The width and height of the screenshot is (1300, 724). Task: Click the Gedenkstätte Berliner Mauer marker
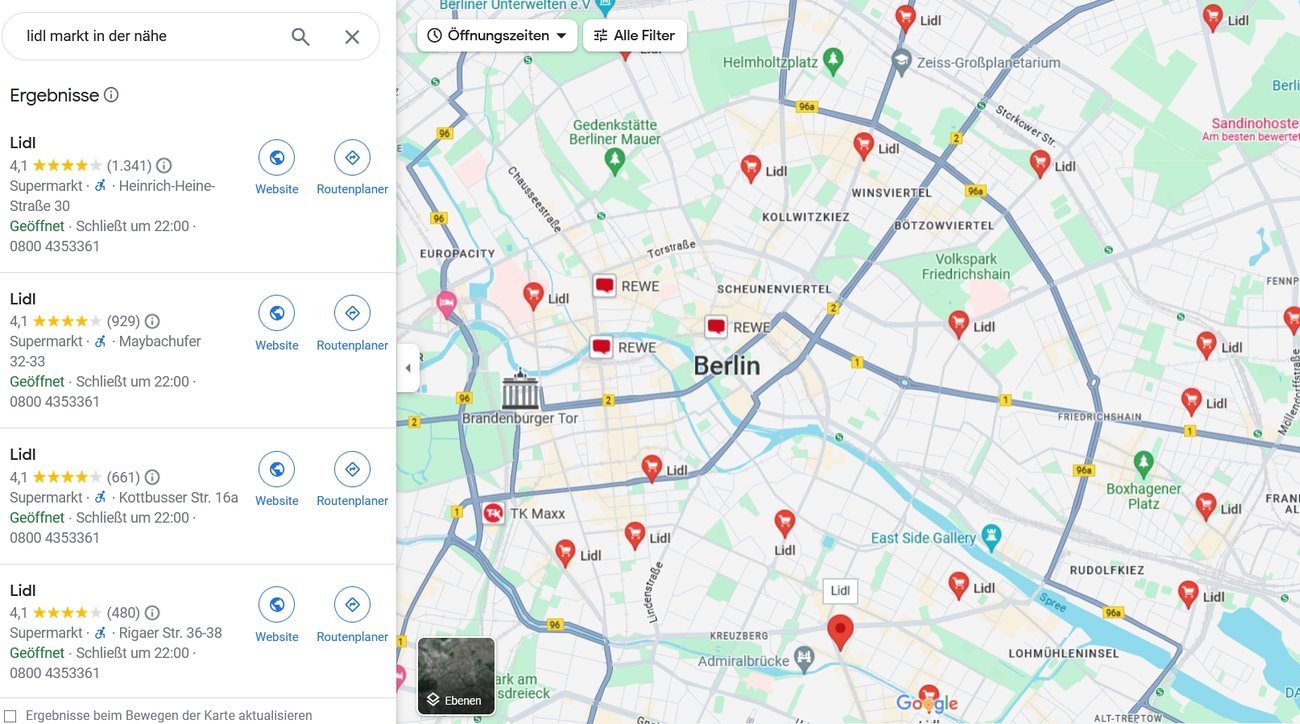tap(614, 159)
